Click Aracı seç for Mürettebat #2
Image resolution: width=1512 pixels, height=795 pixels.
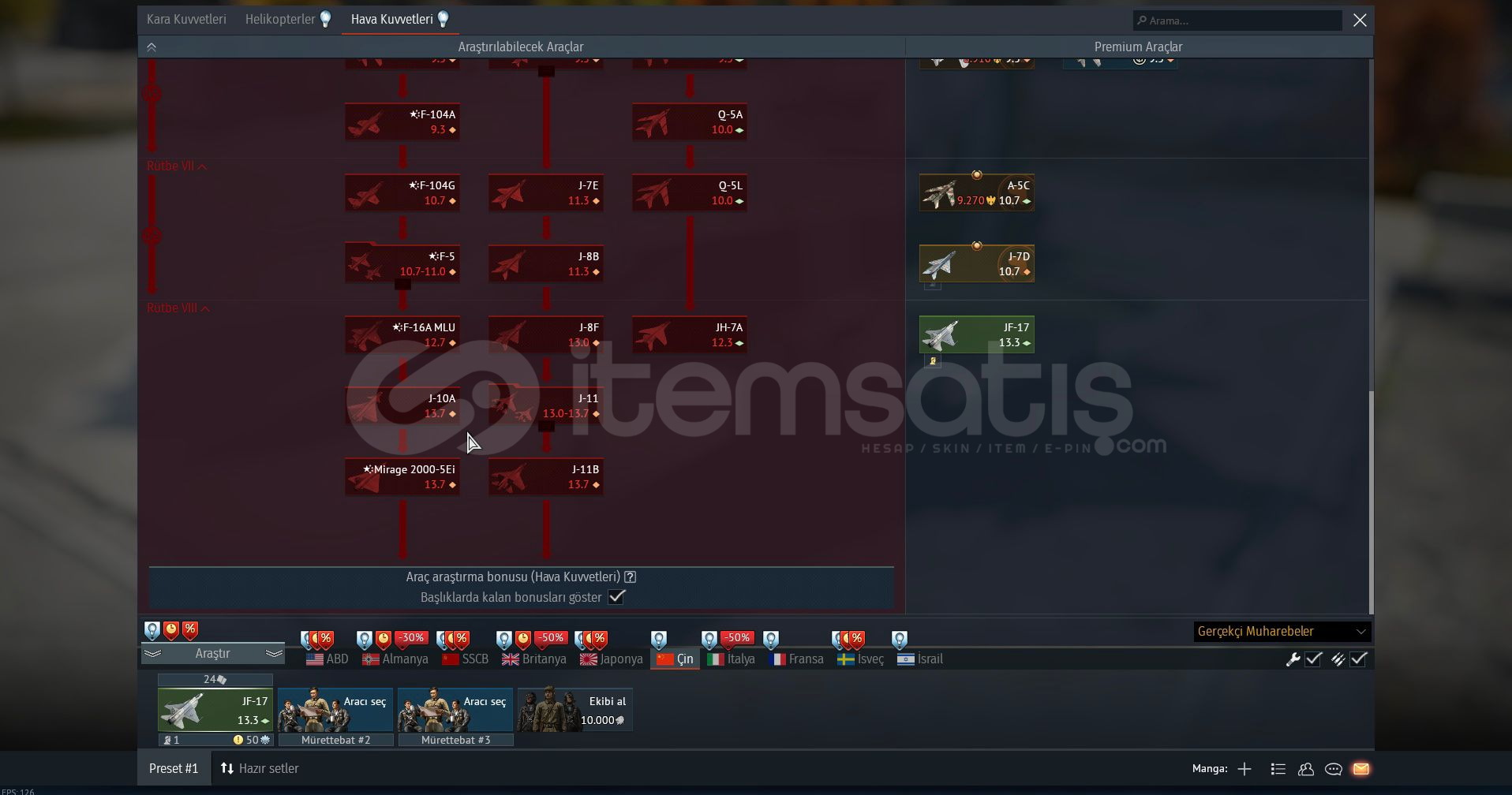[x=335, y=710]
